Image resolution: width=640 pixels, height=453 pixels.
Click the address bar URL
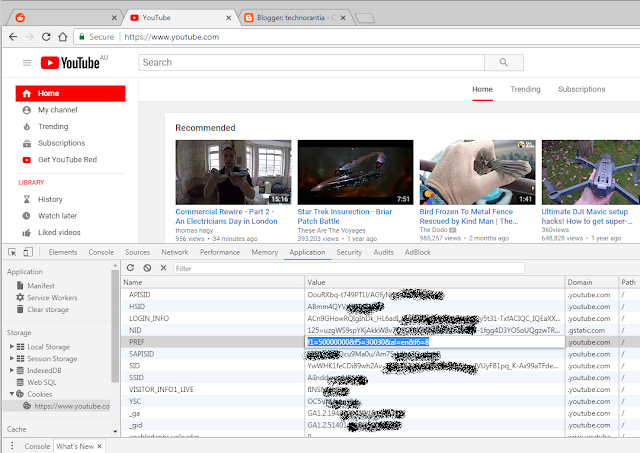(171, 37)
